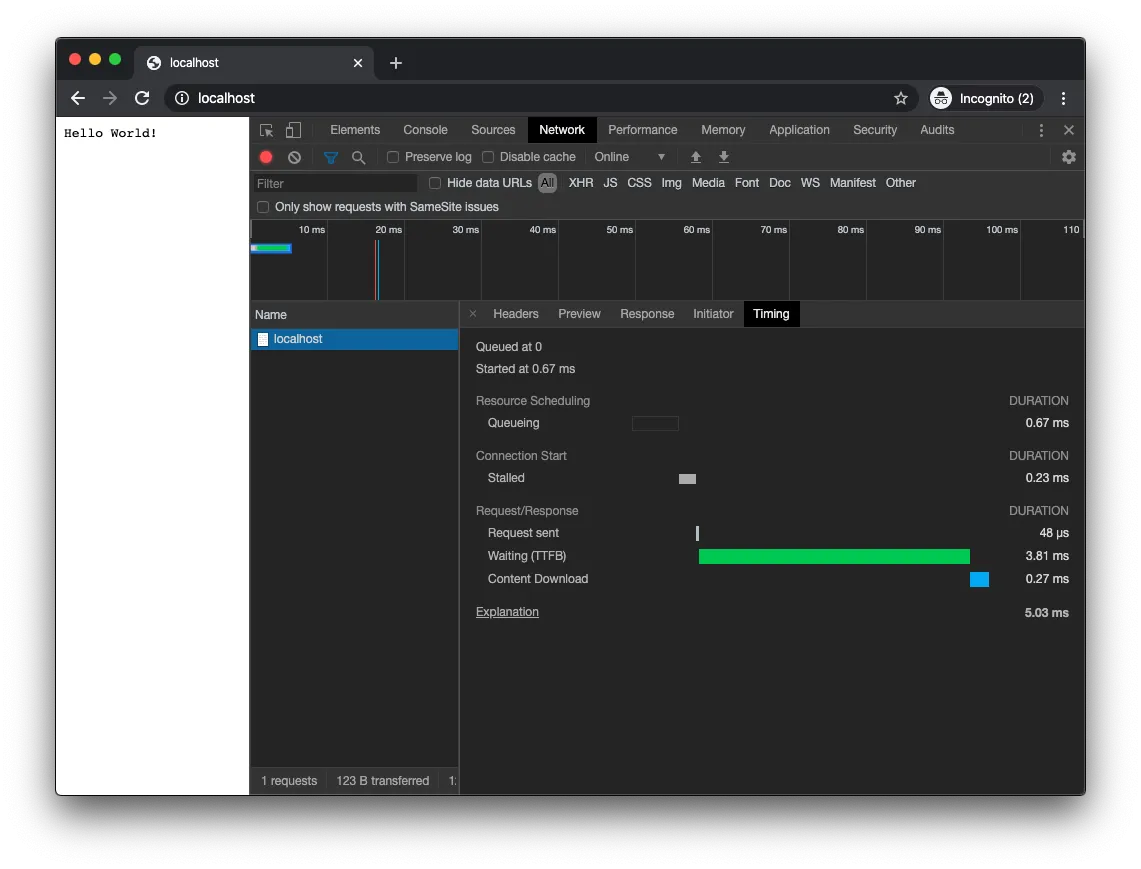Open the Performance panel
Viewport: 1141px width, 869px height.
643,130
